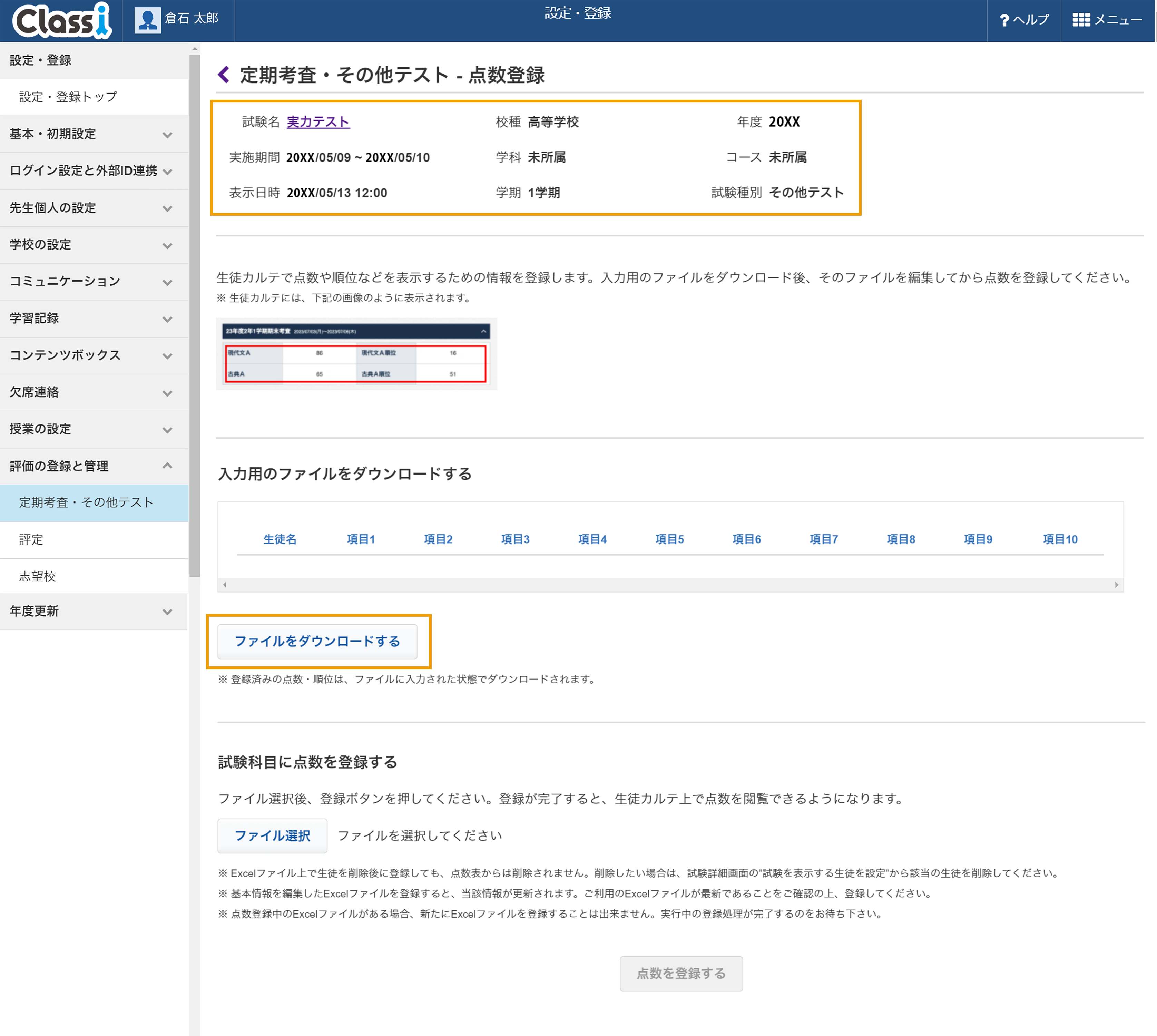Click the 高等学校 school type value
Viewport: 1157px width, 1036px height.
tap(552, 122)
